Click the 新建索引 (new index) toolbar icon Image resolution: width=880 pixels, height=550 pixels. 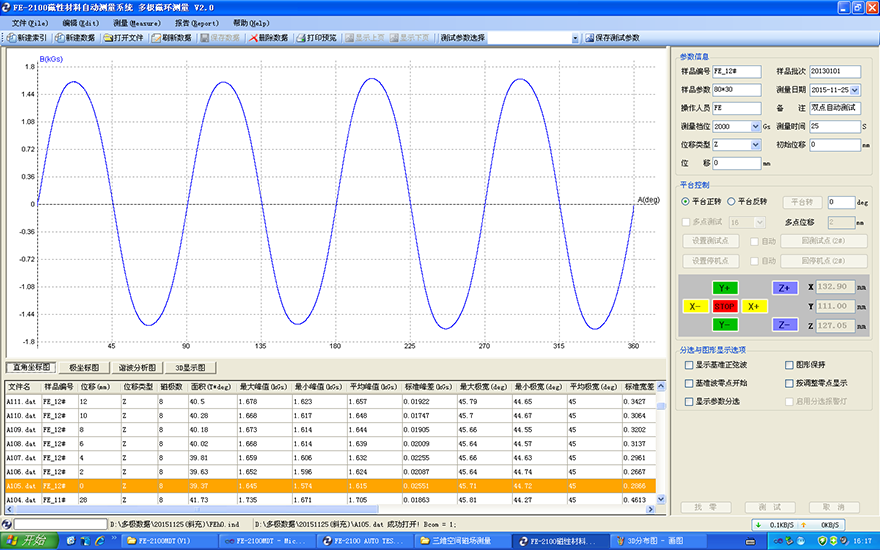(x=12, y=38)
